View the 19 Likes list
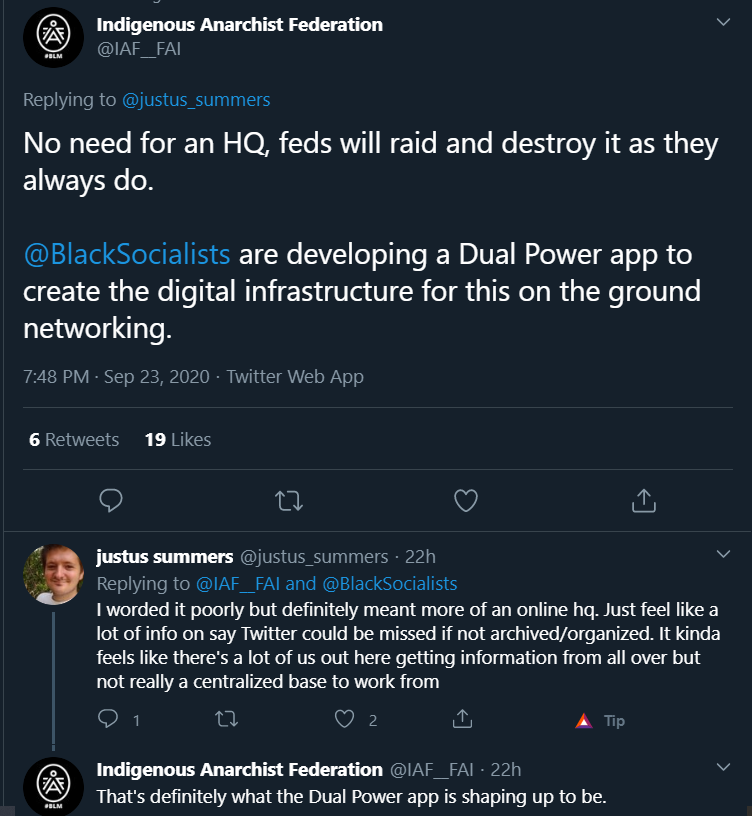This screenshot has width=752, height=816. [178, 440]
